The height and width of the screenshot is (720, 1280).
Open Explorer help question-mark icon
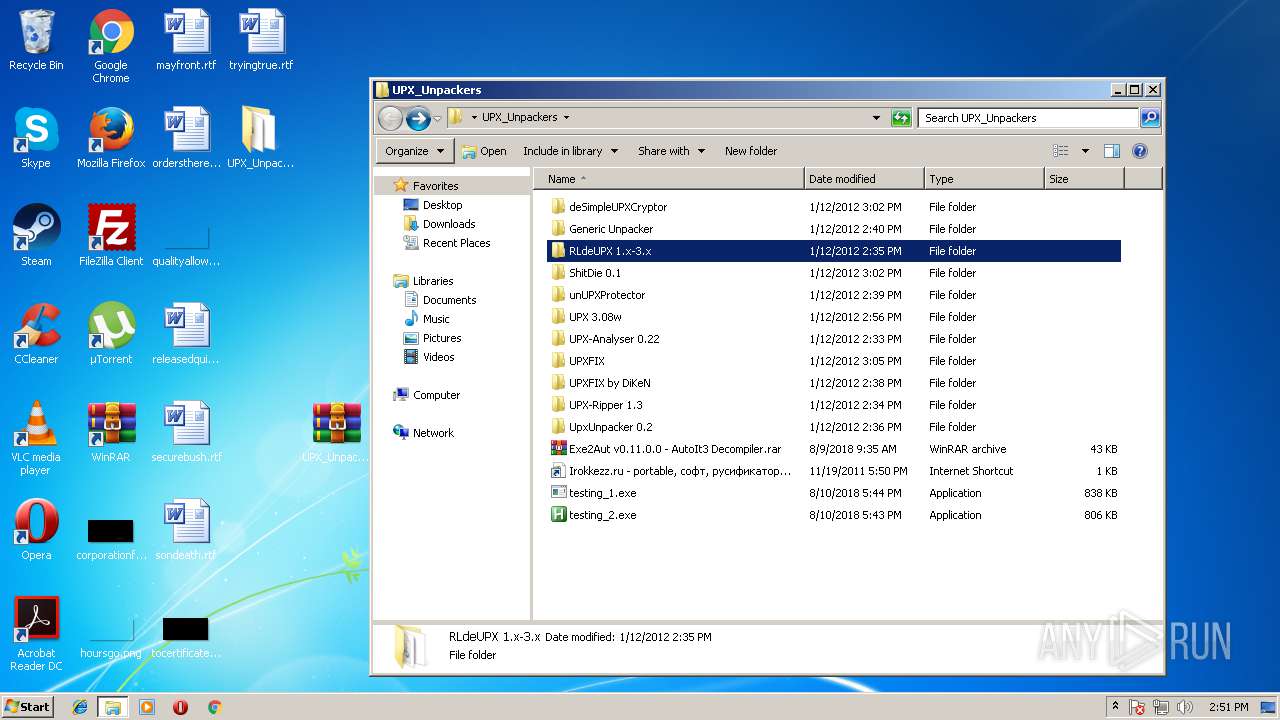point(1139,151)
